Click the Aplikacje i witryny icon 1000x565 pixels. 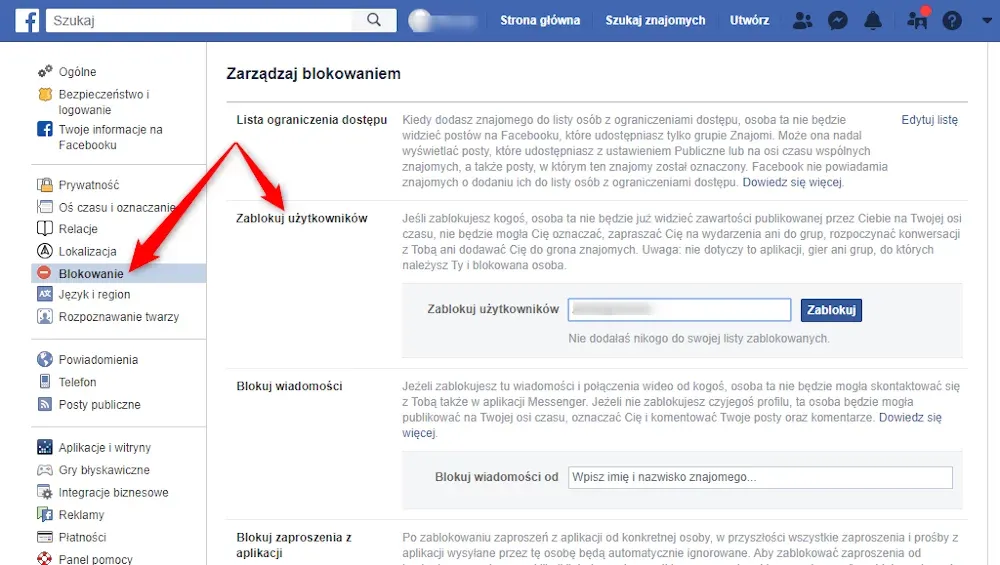[x=45, y=447]
